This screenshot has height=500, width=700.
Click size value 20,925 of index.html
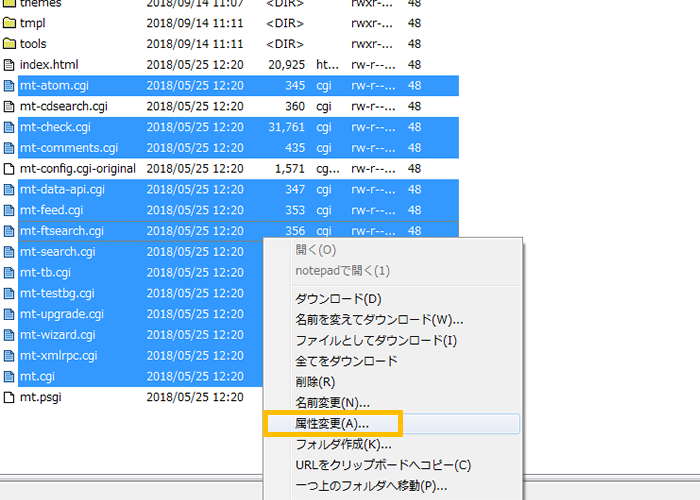(x=287, y=65)
